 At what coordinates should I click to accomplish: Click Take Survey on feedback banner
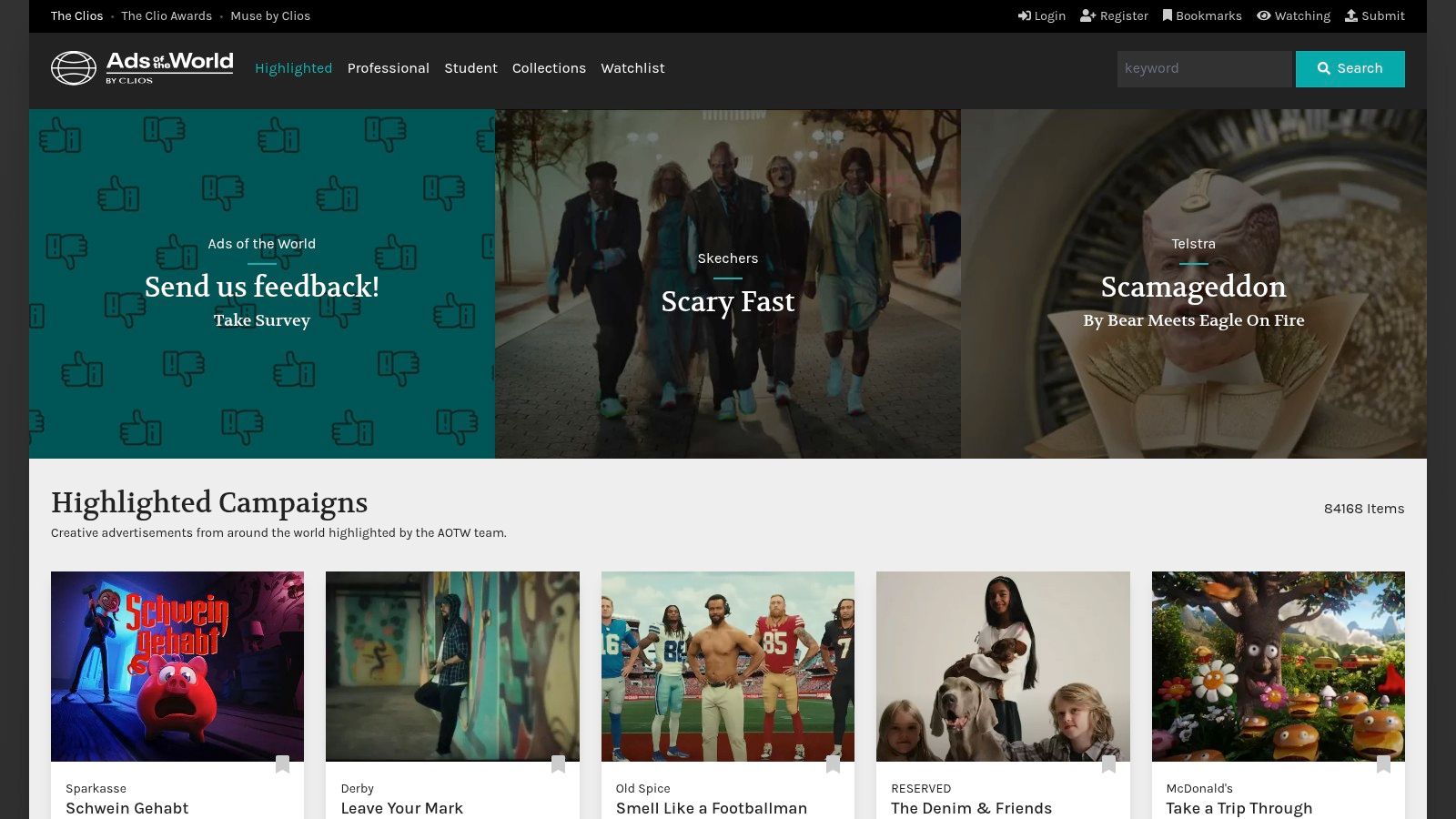click(x=262, y=320)
